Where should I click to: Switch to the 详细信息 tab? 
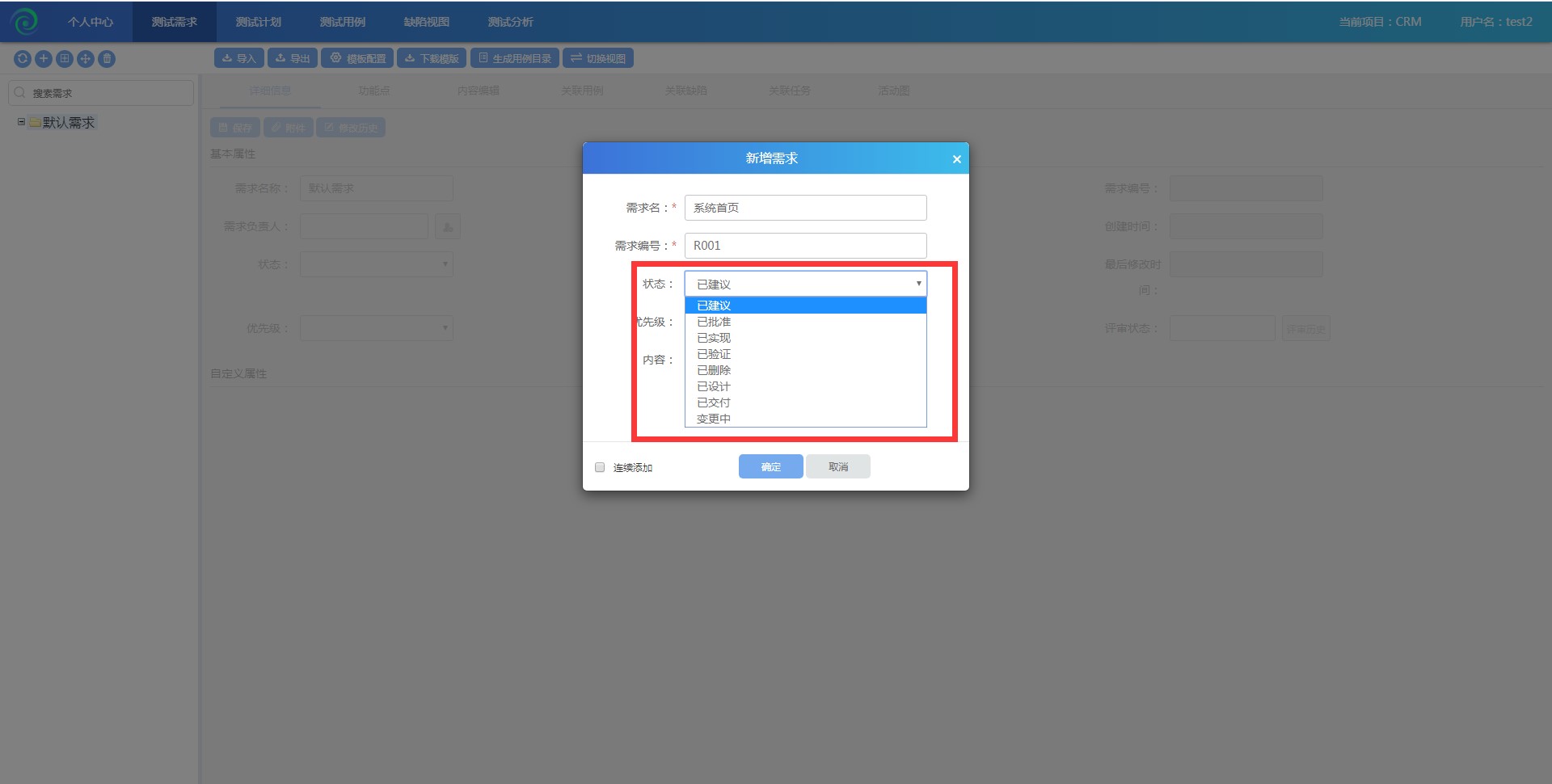270,91
